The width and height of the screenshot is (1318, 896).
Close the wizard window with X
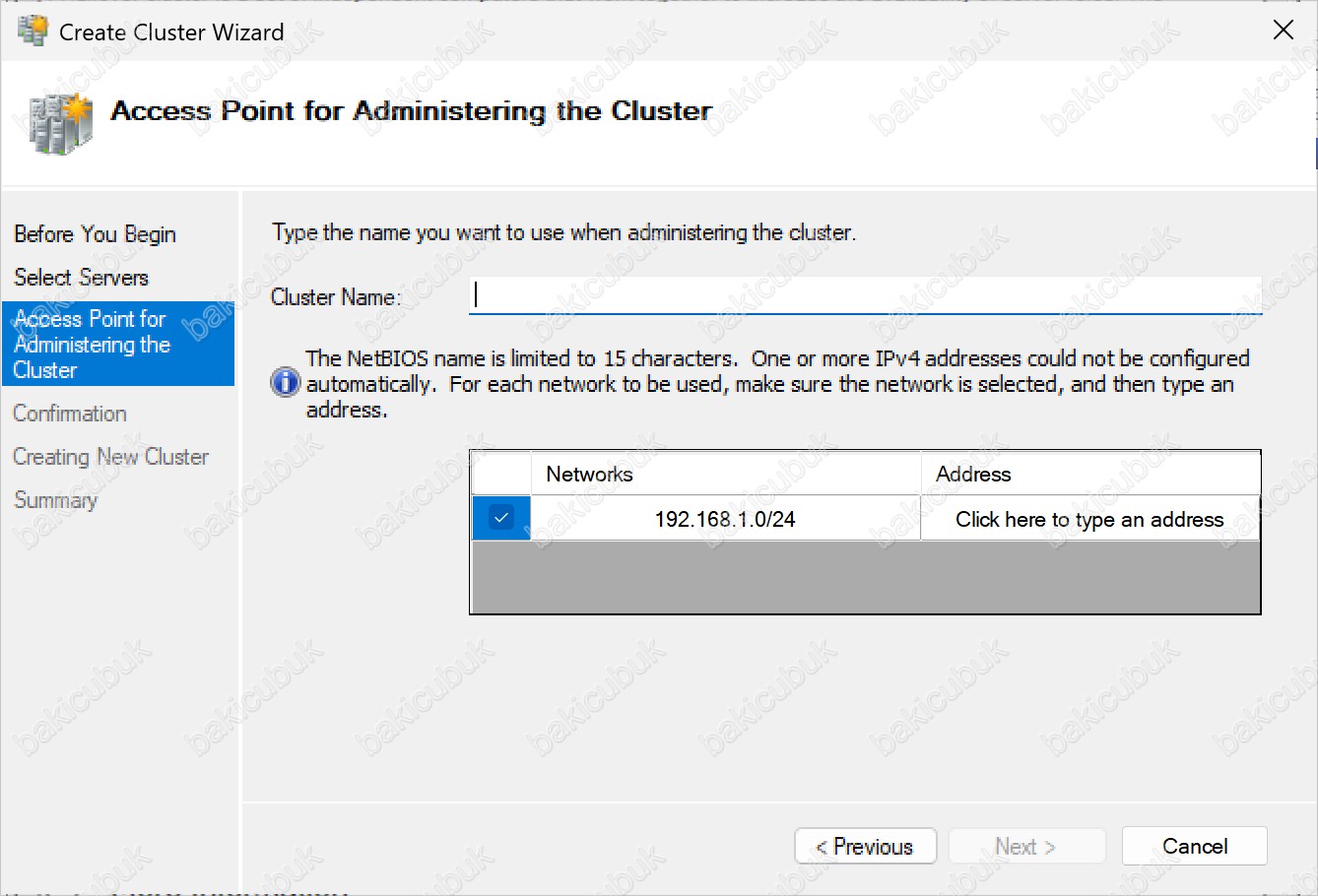[1283, 31]
